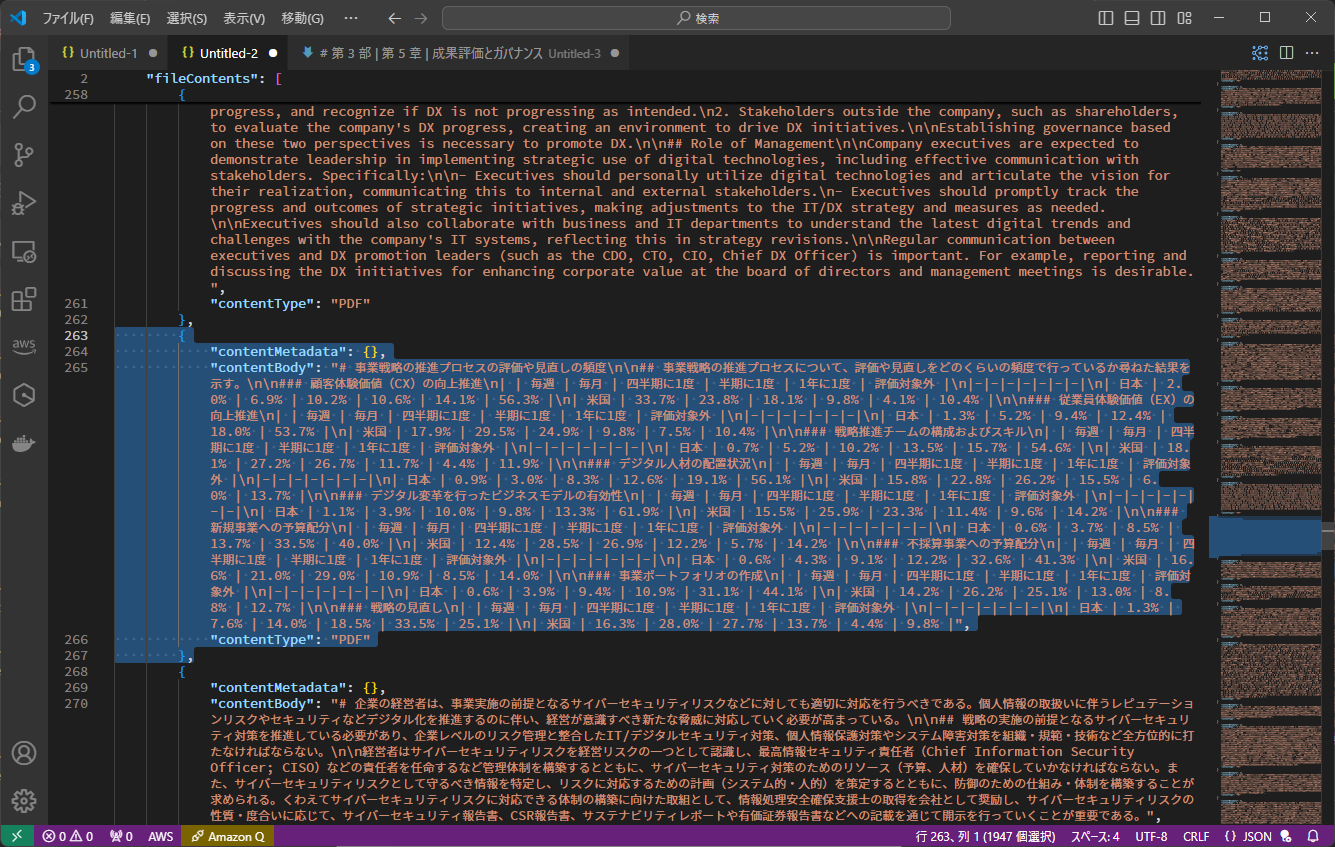Viewport: 1335px width, 847px height.
Task: Open the remote window indicator in status bar
Action: click(17, 836)
